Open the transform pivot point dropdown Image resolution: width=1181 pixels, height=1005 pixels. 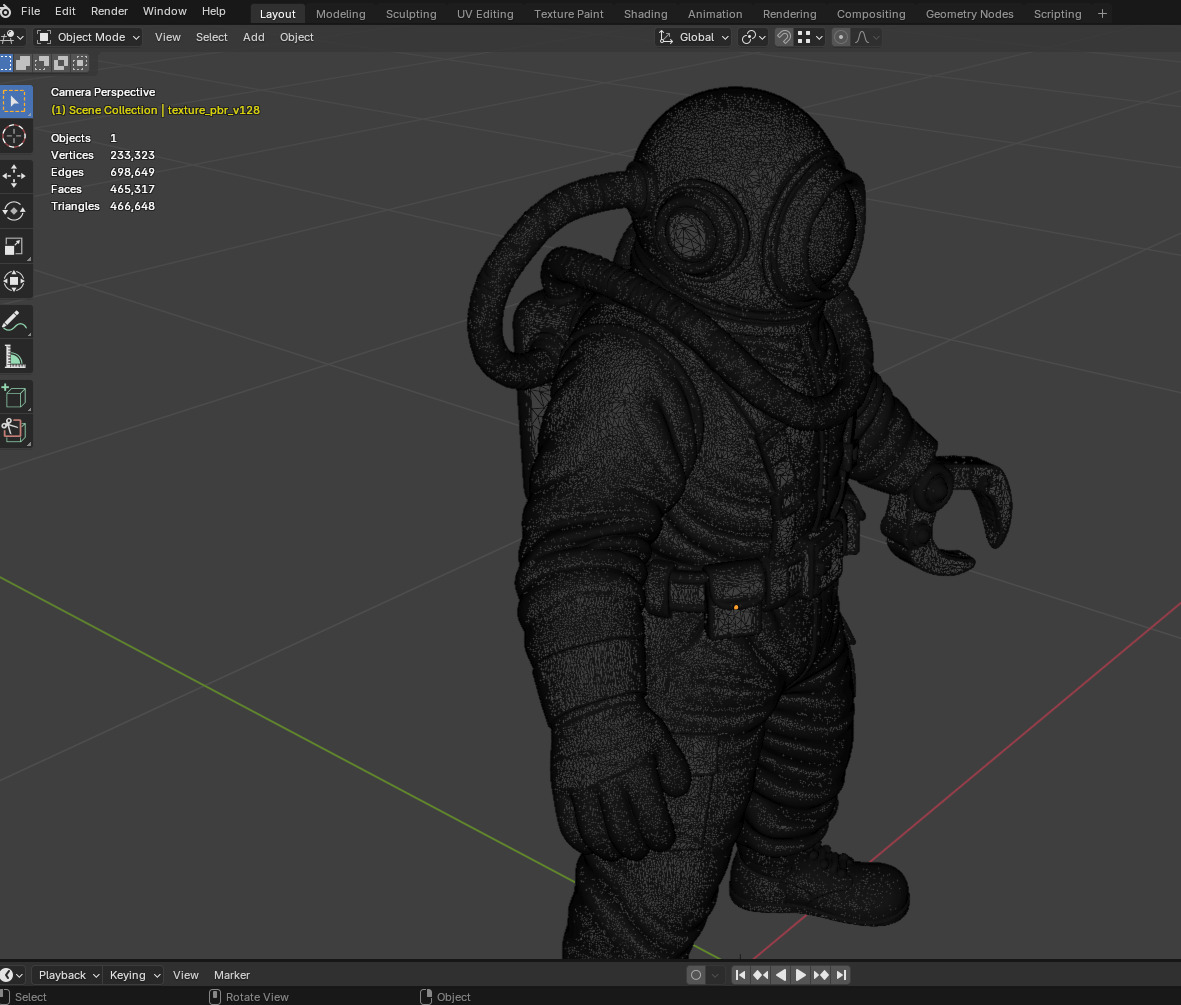753,37
